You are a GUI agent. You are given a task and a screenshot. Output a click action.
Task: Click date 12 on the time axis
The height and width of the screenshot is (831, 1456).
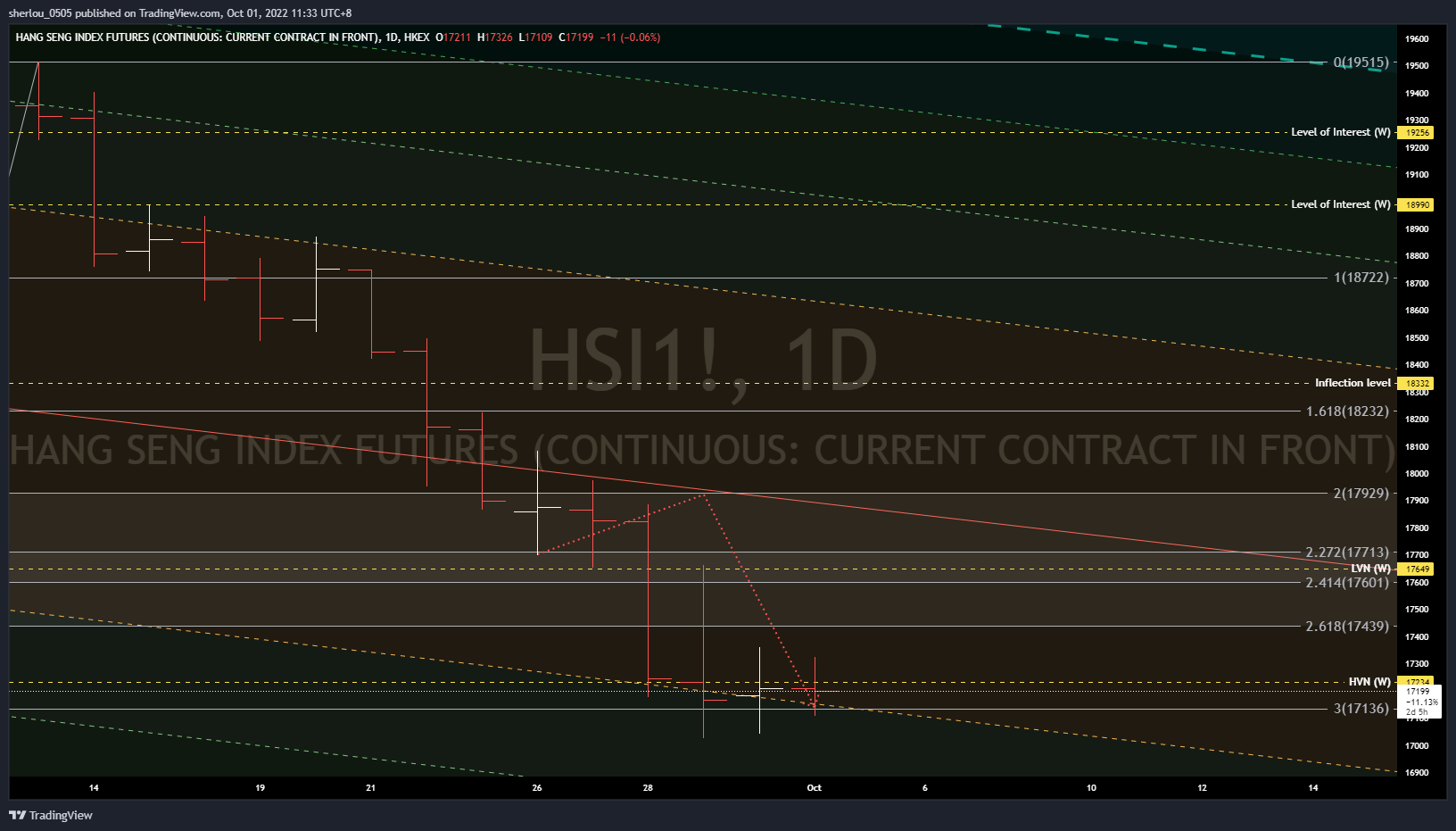[x=1202, y=788]
